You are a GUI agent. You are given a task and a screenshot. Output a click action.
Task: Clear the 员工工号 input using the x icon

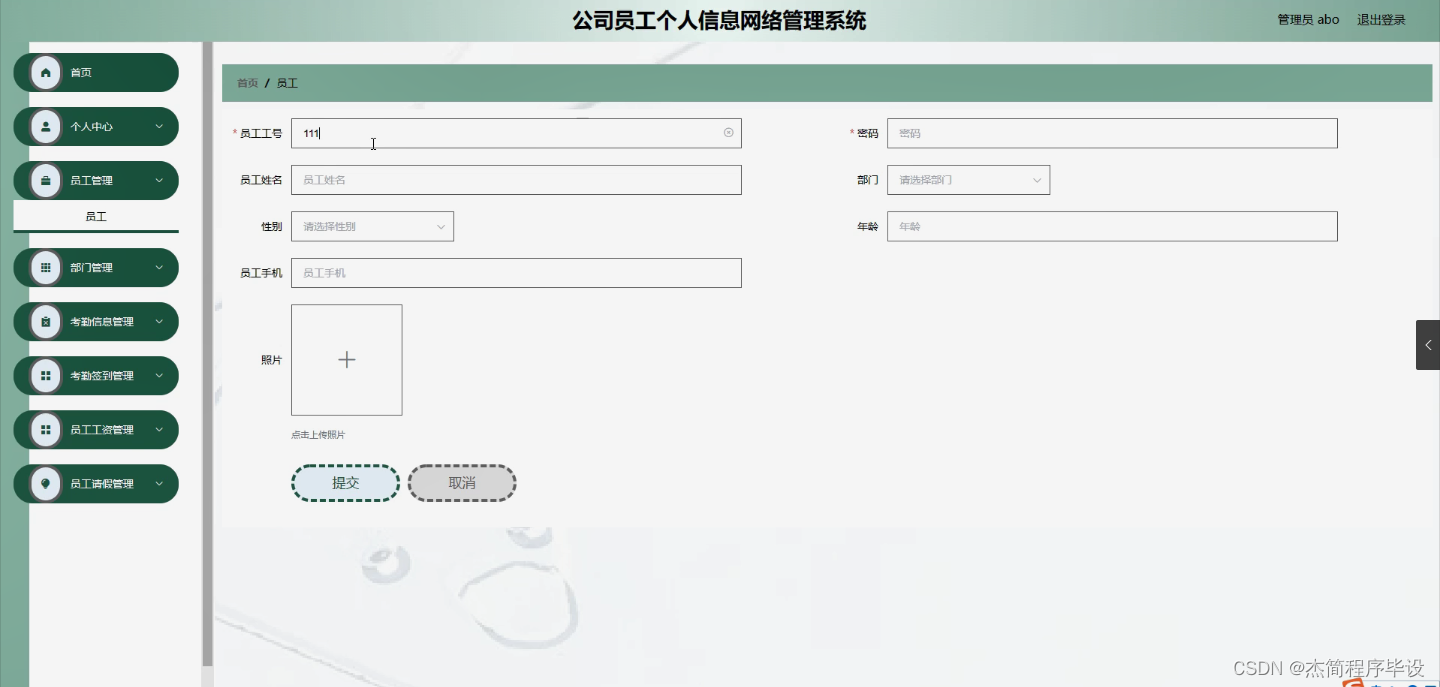[x=728, y=132]
